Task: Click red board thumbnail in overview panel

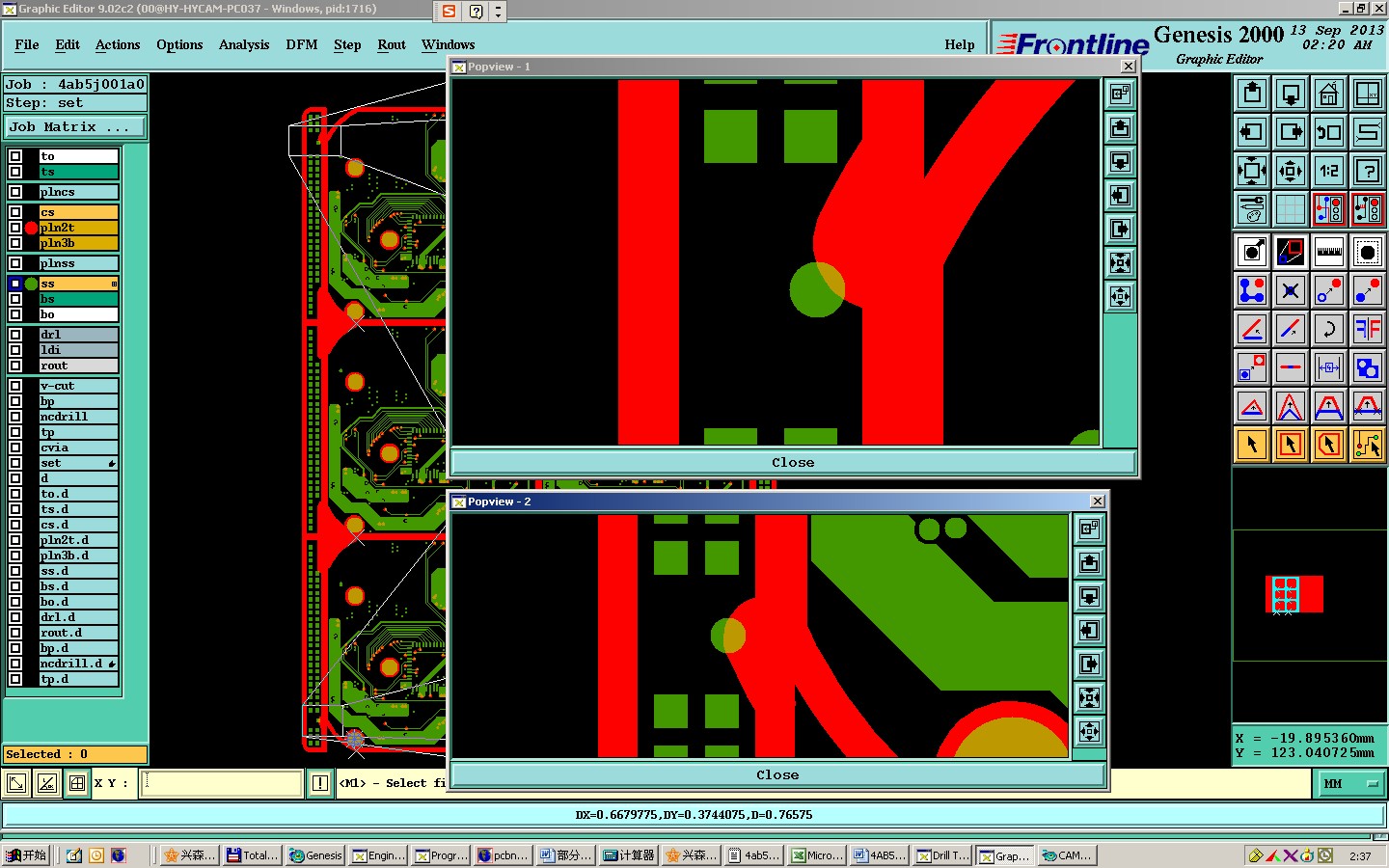Action: coord(1294,594)
